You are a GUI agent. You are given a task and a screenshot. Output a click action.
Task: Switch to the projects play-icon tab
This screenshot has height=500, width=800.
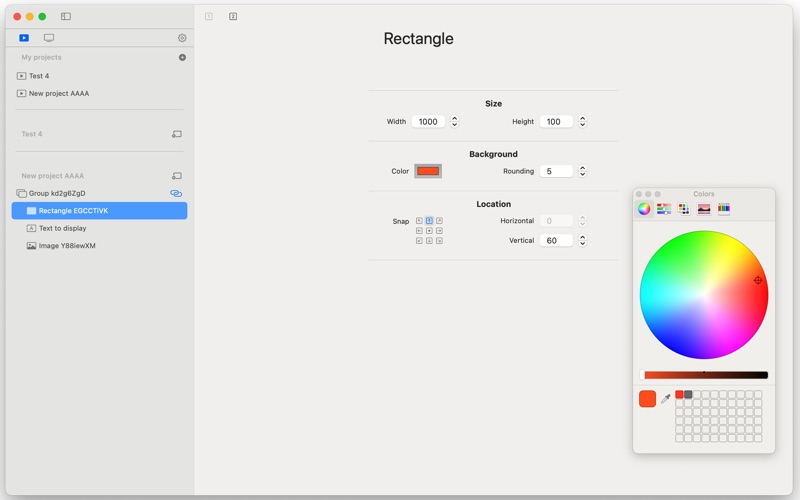[x=24, y=38]
